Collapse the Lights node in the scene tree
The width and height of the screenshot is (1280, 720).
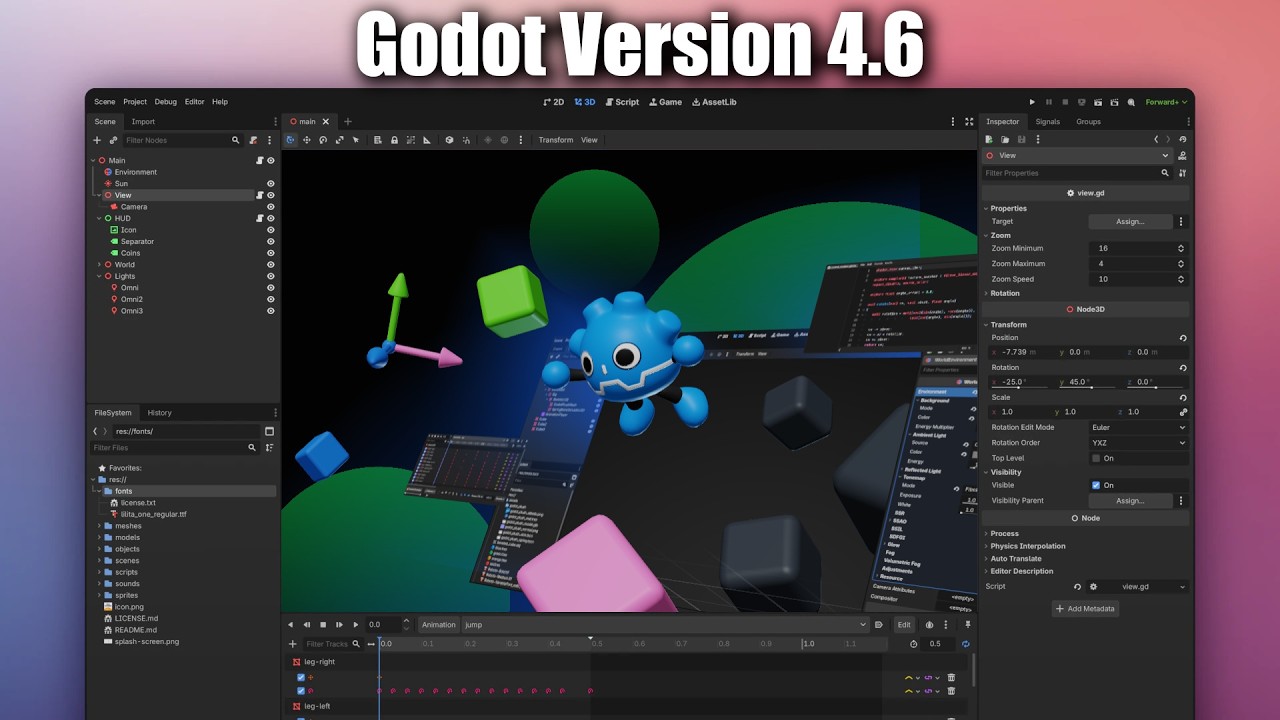pyautogui.click(x=99, y=276)
